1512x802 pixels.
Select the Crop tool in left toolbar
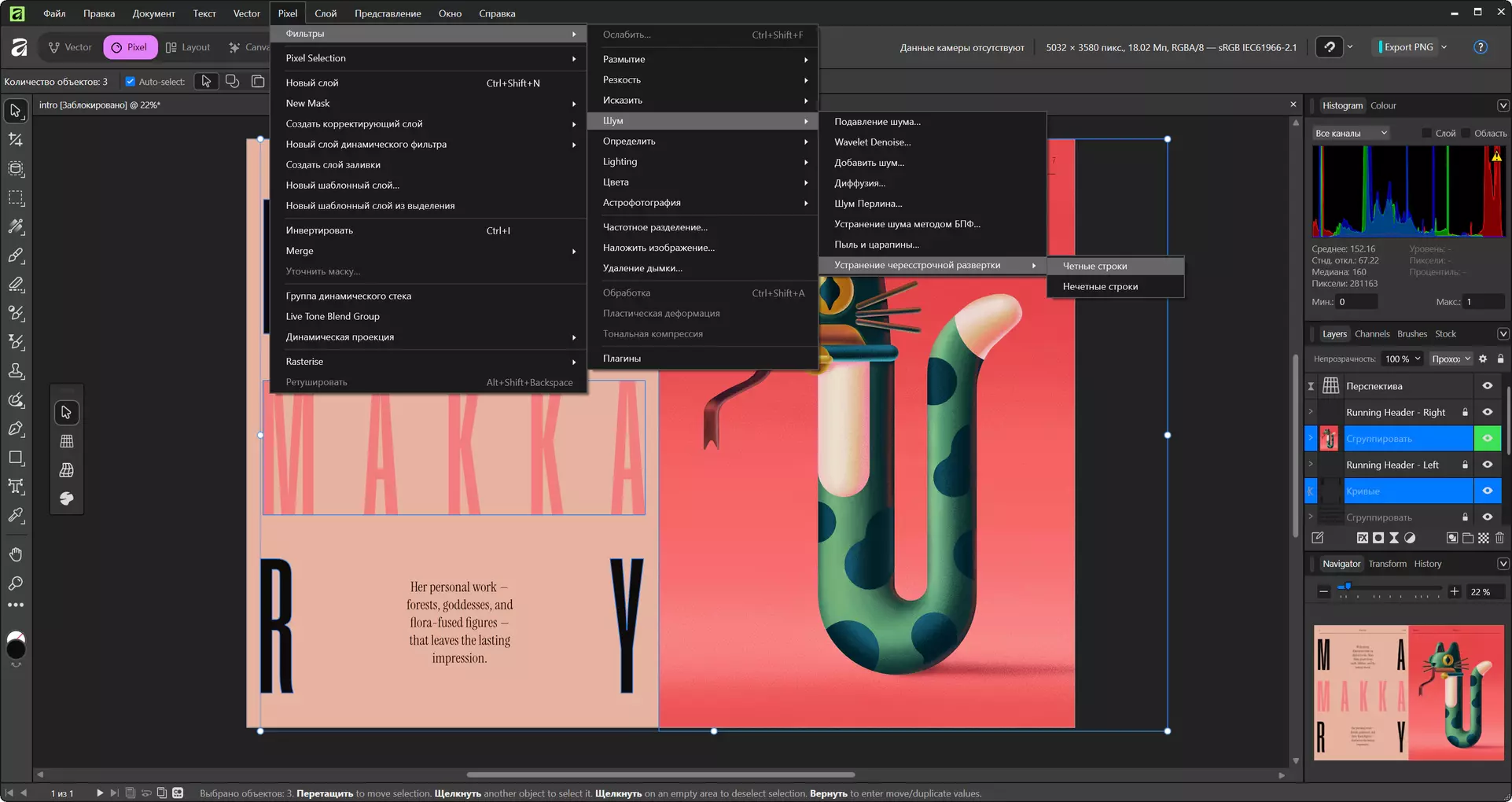tap(16, 140)
